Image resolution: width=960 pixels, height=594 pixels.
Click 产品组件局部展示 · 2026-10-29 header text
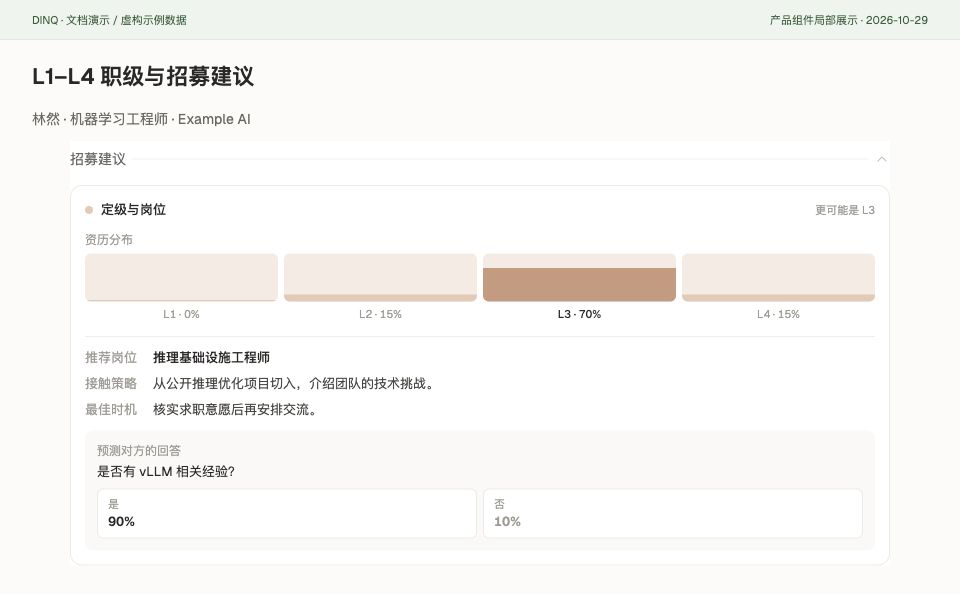pos(849,20)
